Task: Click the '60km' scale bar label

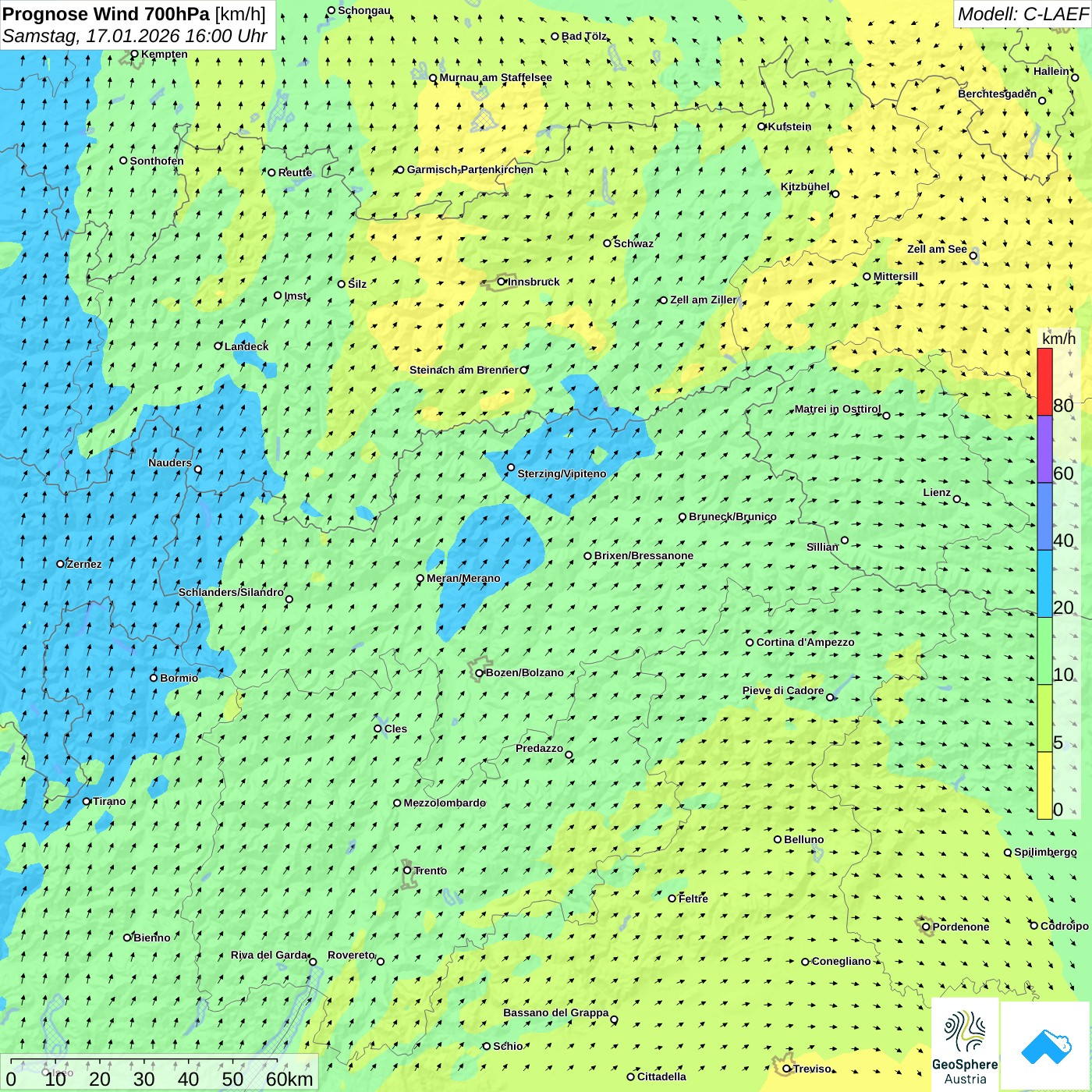Action: (x=289, y=1079)
